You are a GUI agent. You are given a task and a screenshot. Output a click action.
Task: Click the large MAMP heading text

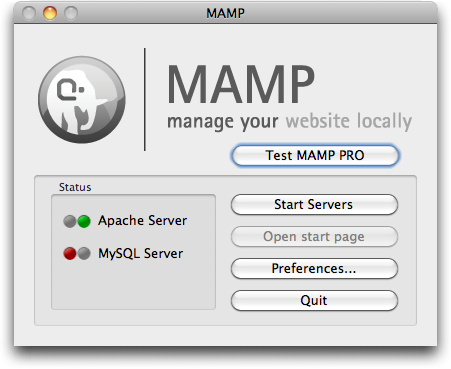click(241, 85)
